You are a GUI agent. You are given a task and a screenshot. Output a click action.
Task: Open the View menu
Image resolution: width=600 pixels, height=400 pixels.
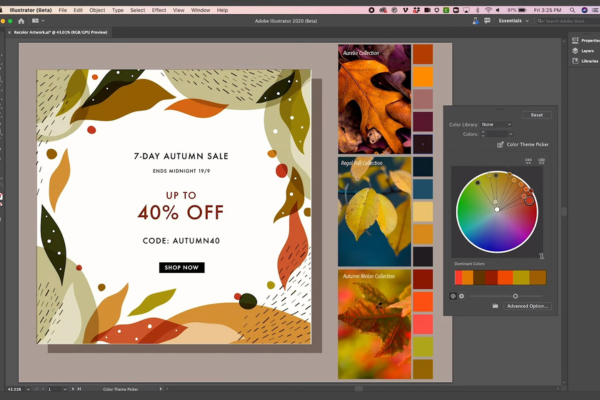tap(178, 10)
